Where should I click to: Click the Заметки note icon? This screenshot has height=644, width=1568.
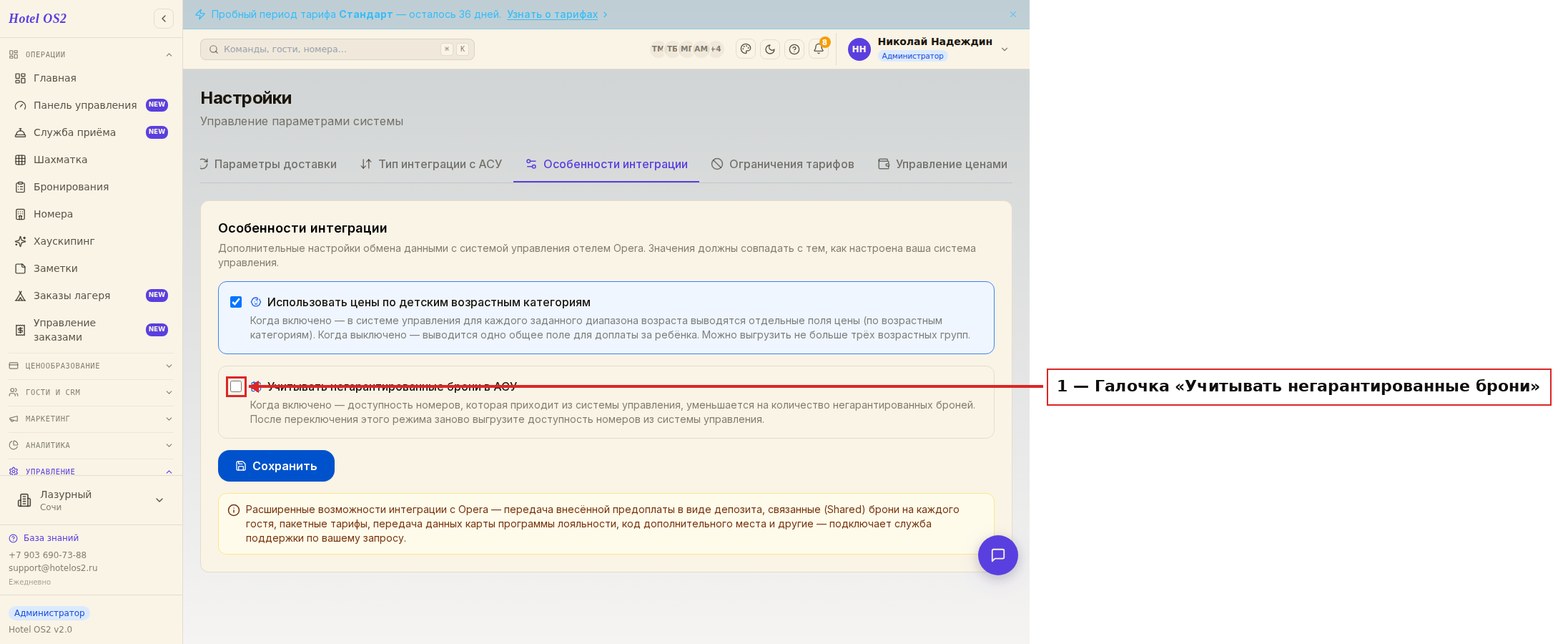point(21,268)
